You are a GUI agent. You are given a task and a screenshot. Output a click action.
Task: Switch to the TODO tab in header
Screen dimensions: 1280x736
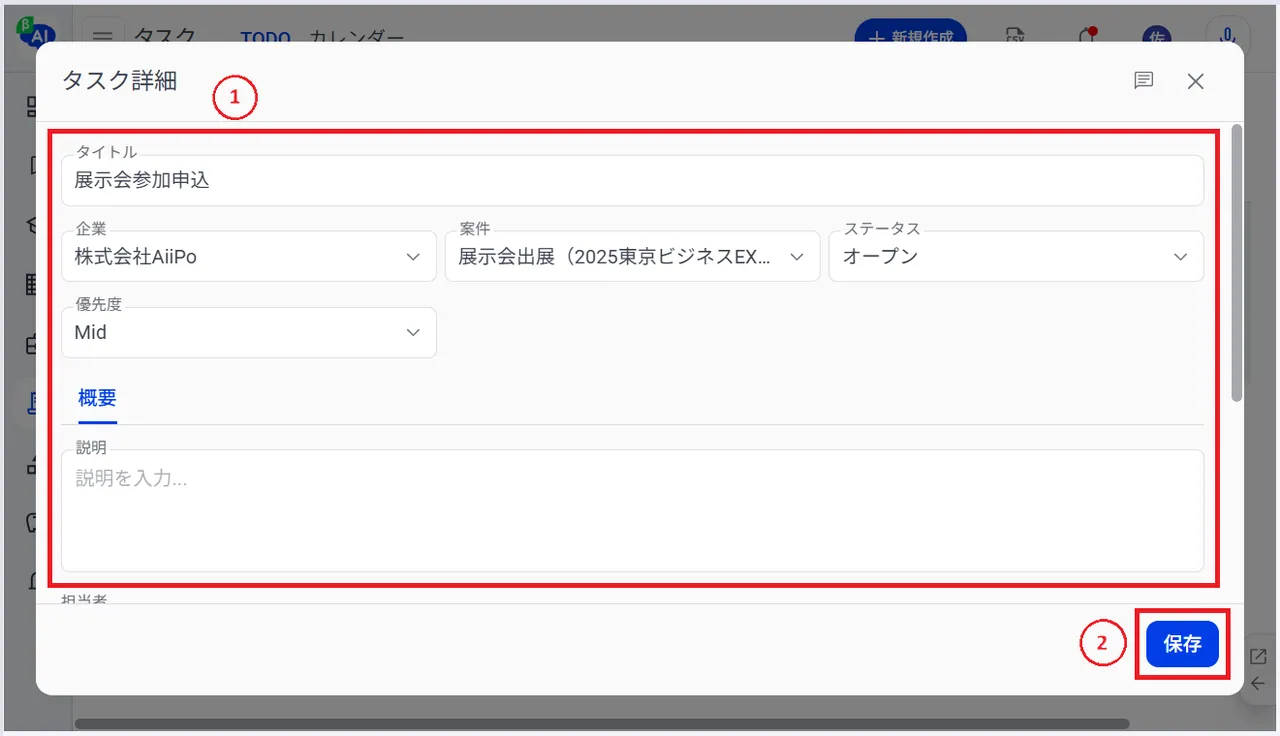(265, 37)
